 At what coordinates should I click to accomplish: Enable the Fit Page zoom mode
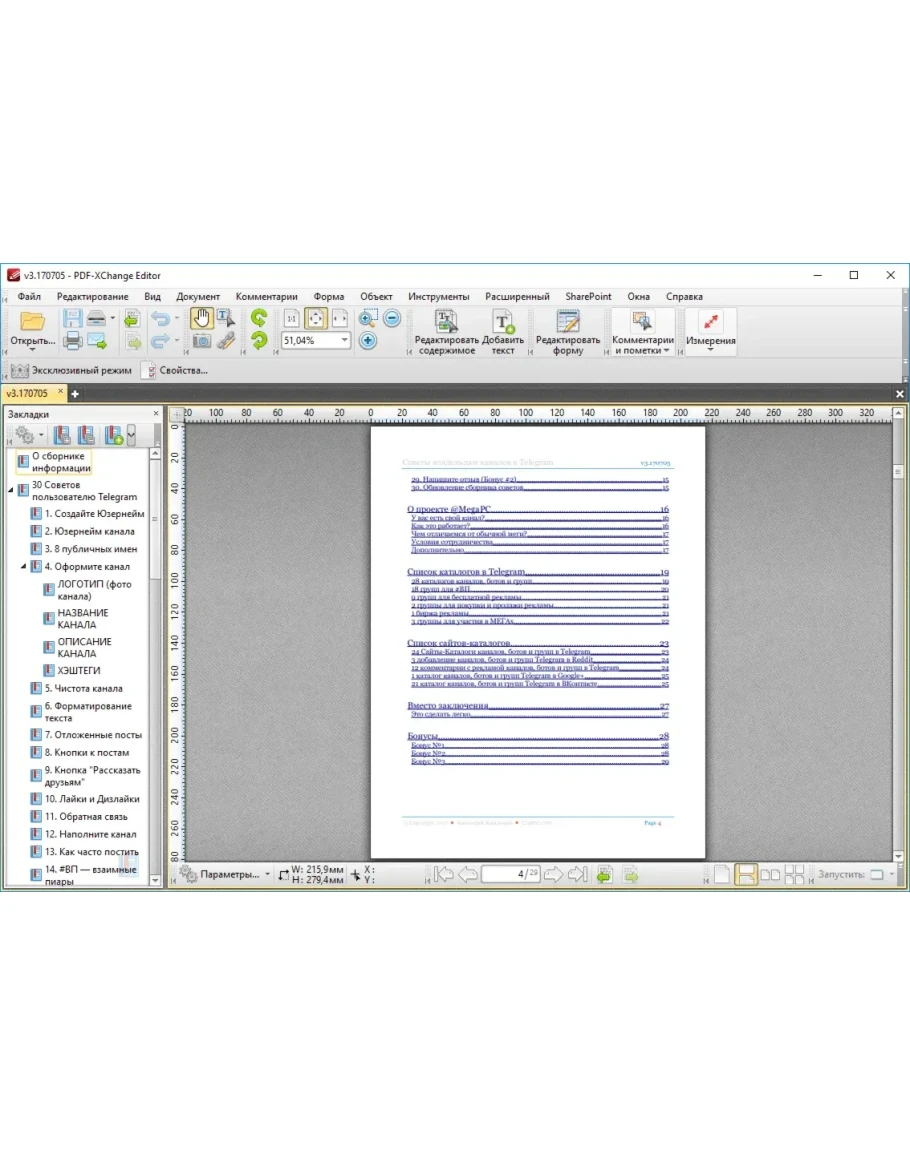316,319
